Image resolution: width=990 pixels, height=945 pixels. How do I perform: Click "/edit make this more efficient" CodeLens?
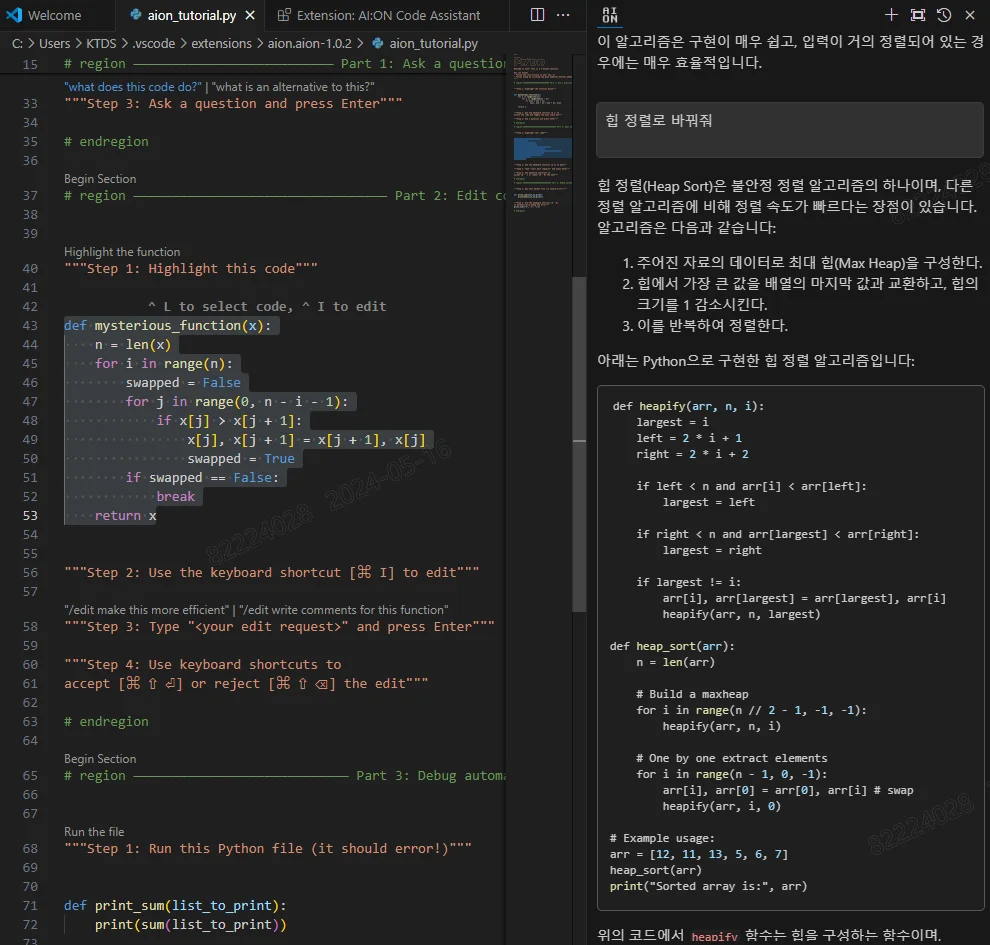(146, 610)
